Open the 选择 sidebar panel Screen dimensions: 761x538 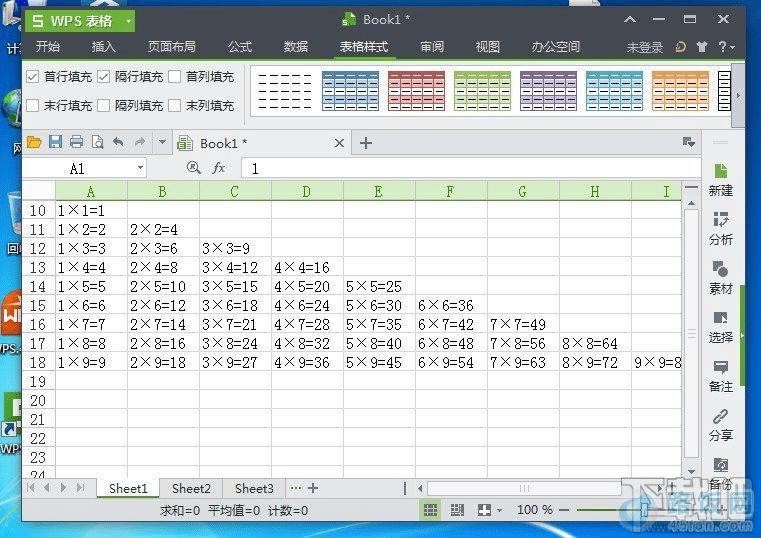click(x=721, y=327)
